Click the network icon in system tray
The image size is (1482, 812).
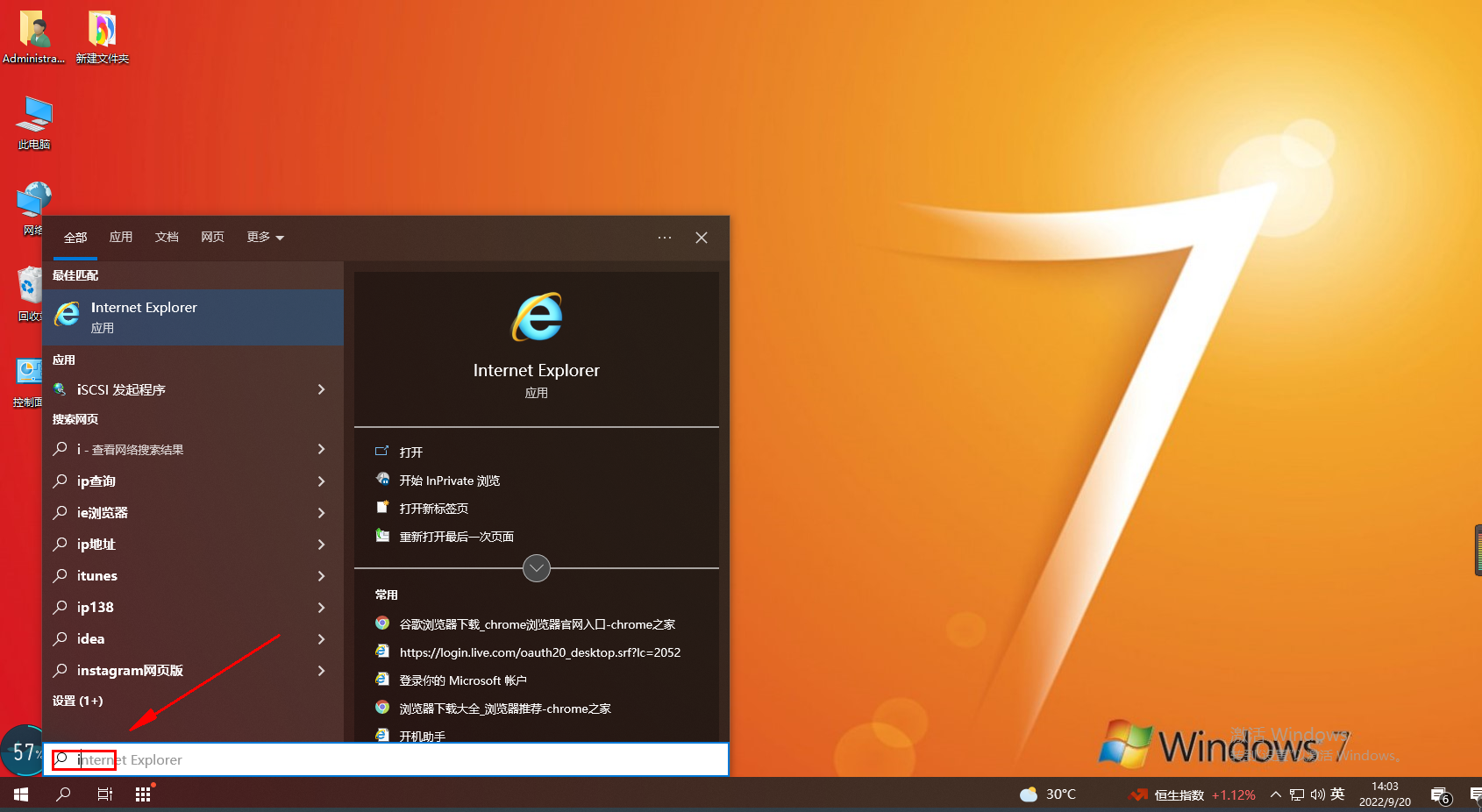1297,794
